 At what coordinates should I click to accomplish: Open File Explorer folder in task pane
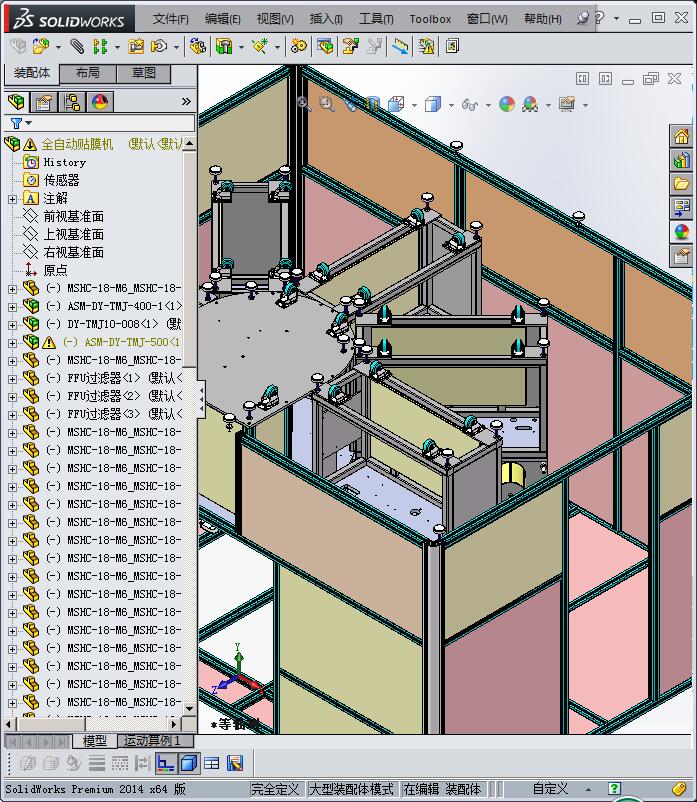click(681, 184)
